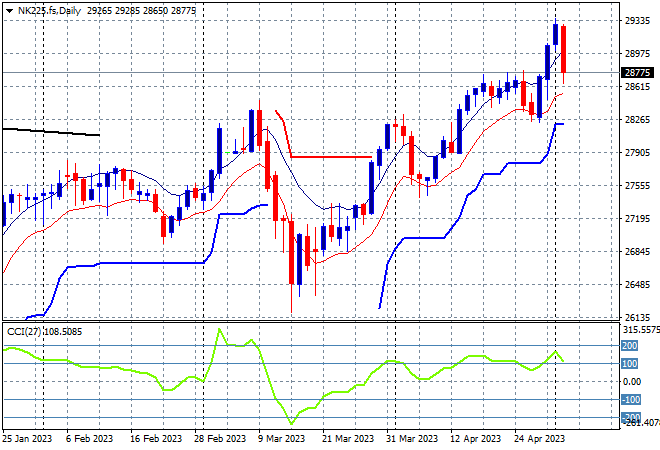Click the 0.00 level on CCI scale

pos(632,382)
